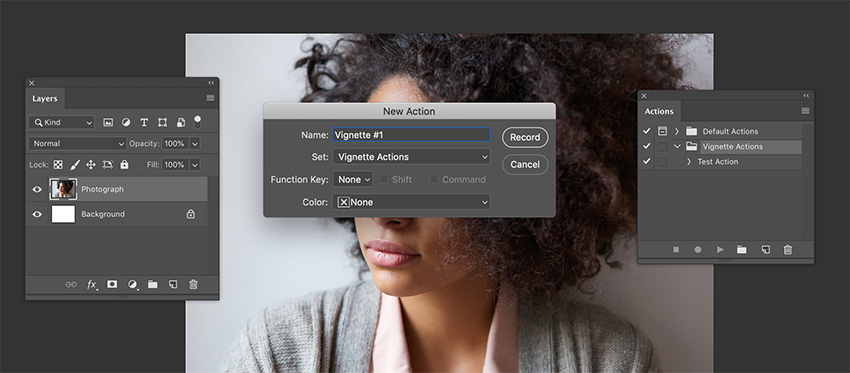Viewport: 850px width, 373px height.
Task: Click the Opacity 100% value field
Action: (175, 144)
